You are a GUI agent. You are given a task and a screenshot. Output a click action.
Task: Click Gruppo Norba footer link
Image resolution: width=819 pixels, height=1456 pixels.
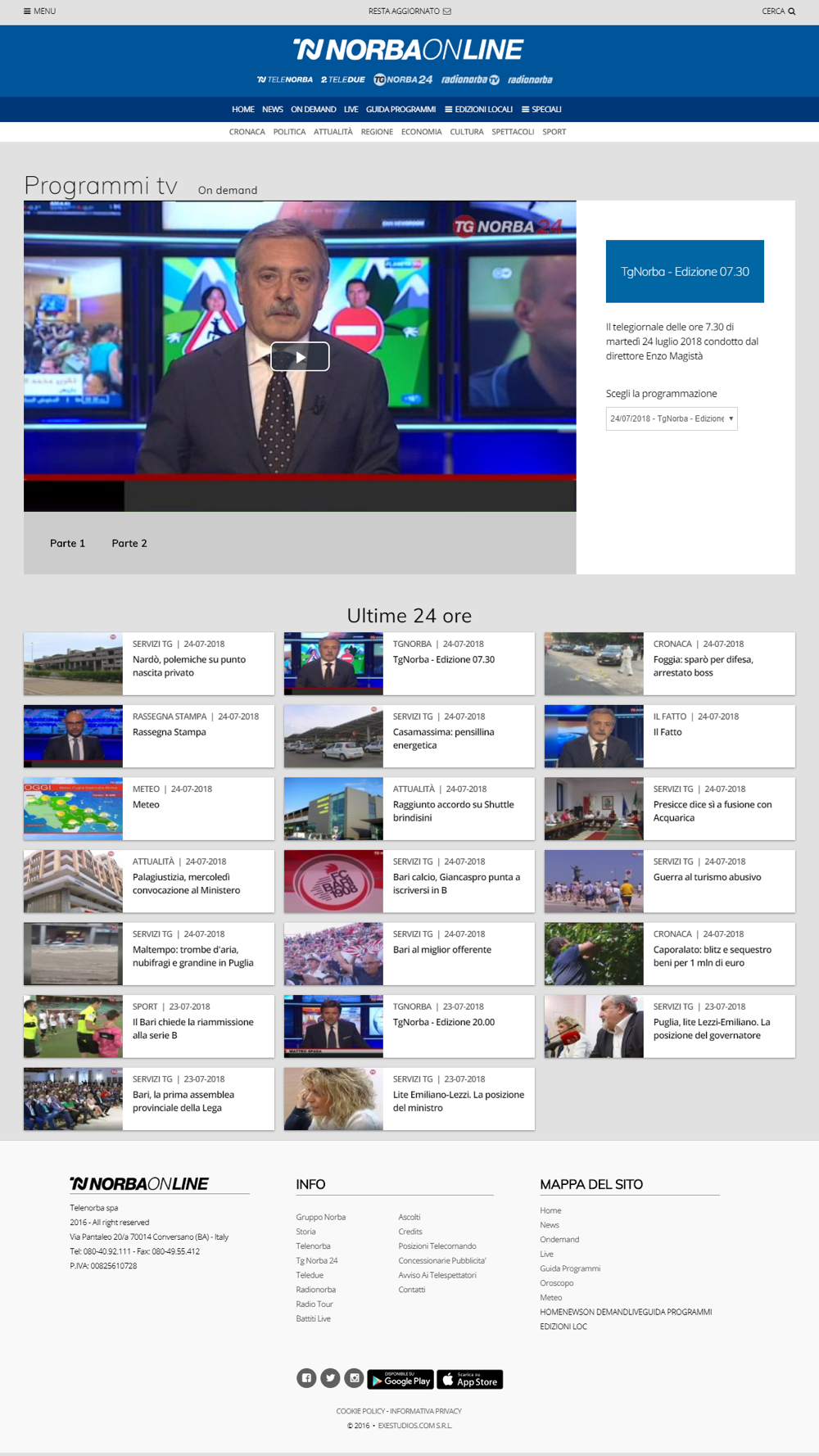click(321, 1217)
